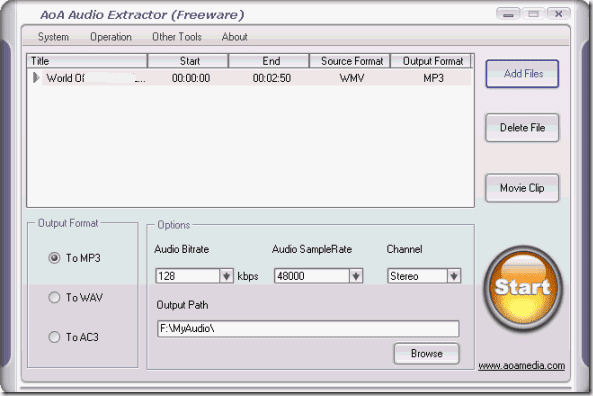
Task: Open the About menu
Action: click(x=234, y=37)
